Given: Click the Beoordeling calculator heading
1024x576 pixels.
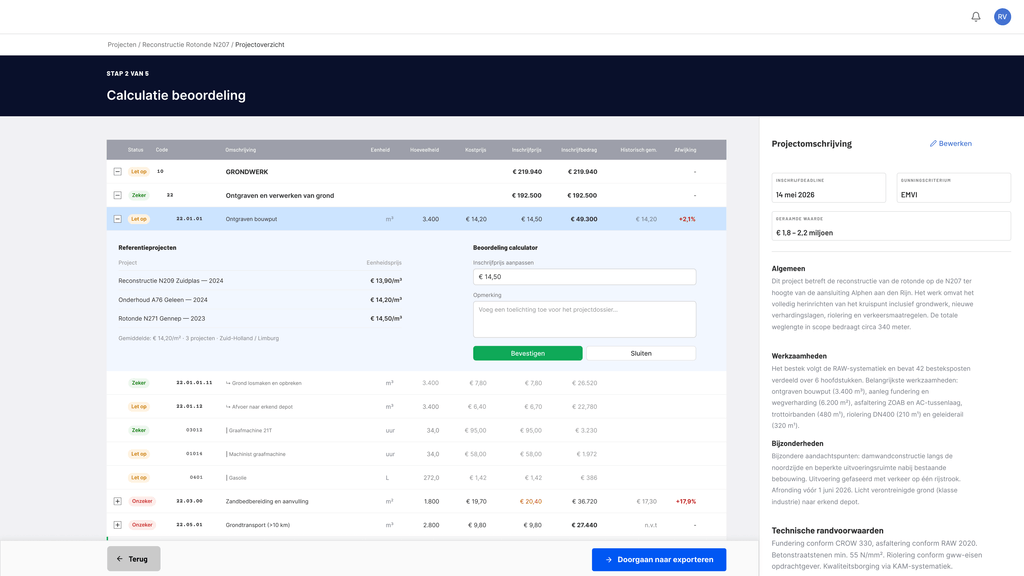Looking at the screenshot, I should [x=505, y=248].
